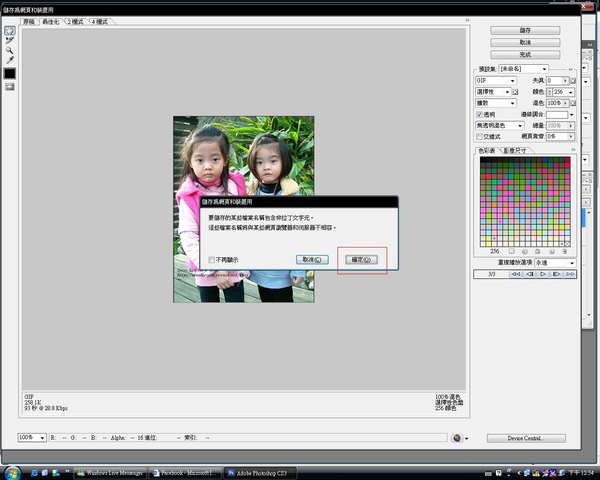600x480 pixels.
Task: Click 取消(C) in the warning dialog
Action: (x=312, y=260)
